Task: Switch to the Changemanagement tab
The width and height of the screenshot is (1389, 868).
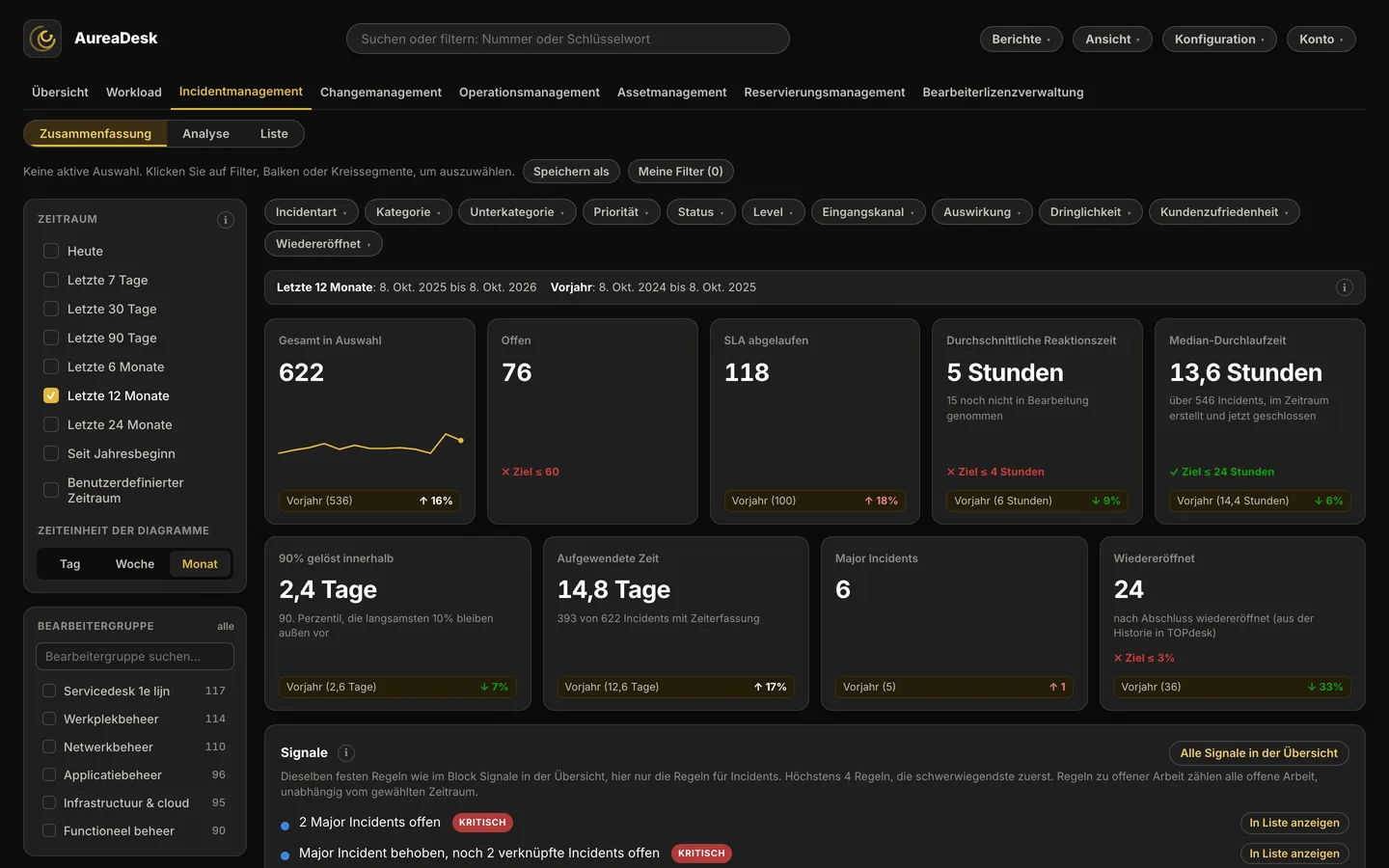Action: (x=381, y=93)
